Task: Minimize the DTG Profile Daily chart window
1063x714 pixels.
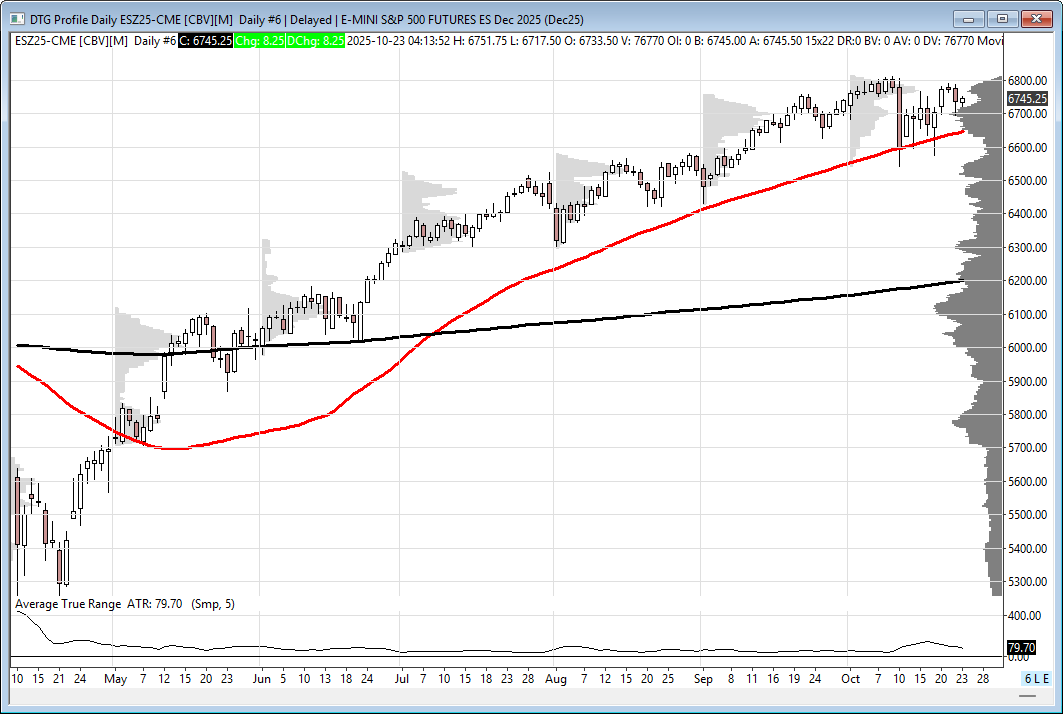Action: pos(968,19)
